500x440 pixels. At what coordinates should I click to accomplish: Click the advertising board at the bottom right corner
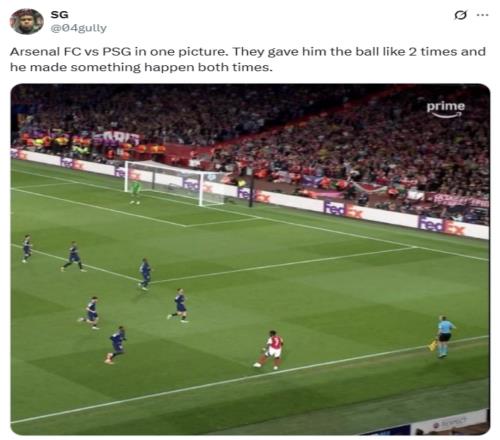pos(450,423)
